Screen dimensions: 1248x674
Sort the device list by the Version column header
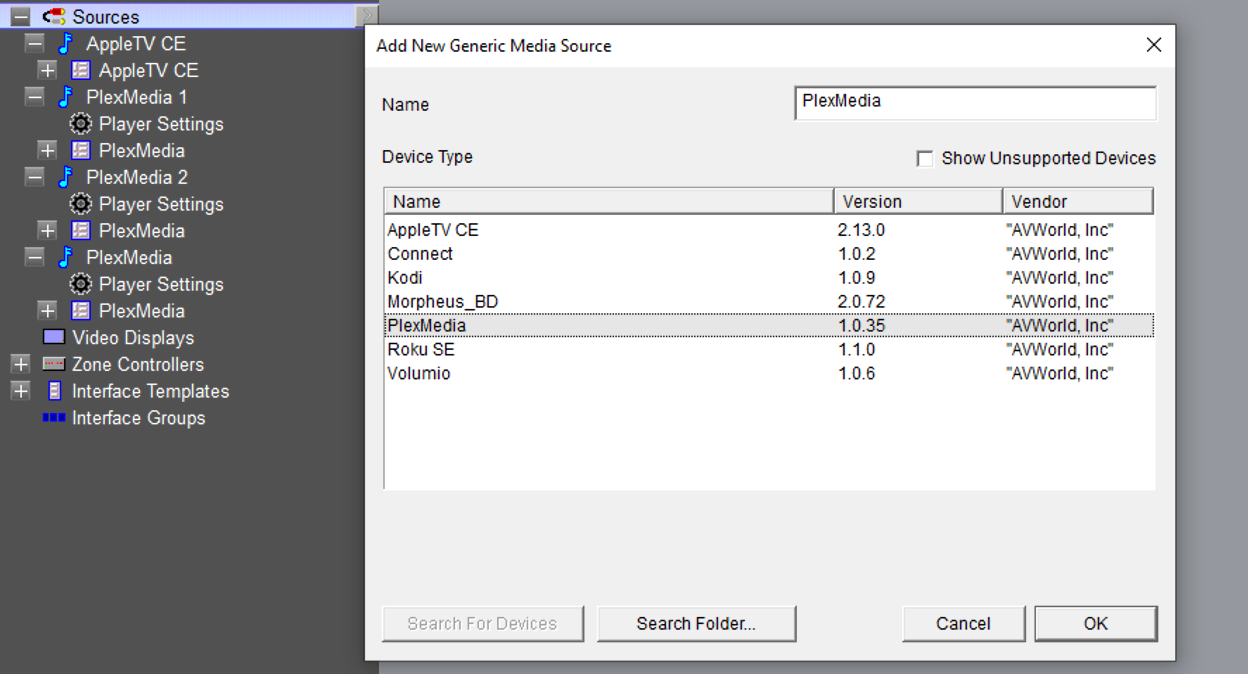918,201
